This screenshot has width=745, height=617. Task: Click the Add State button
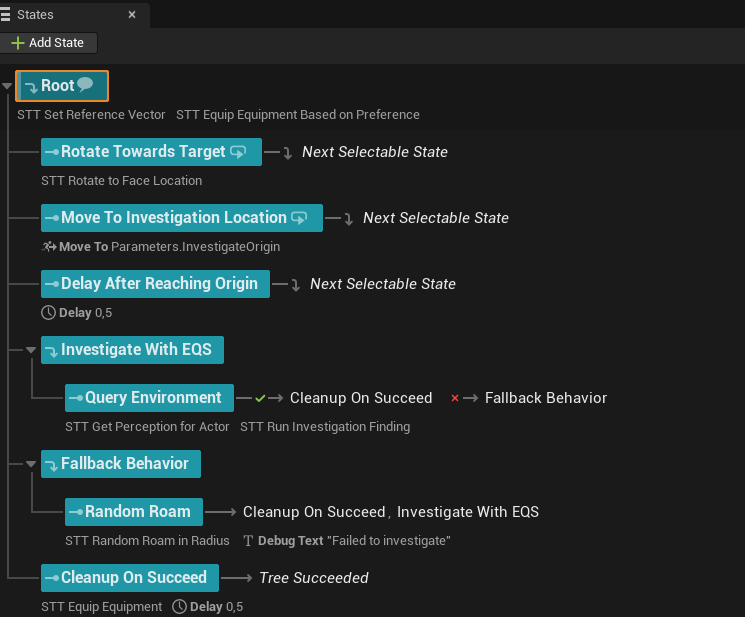(x=49, y=43)
